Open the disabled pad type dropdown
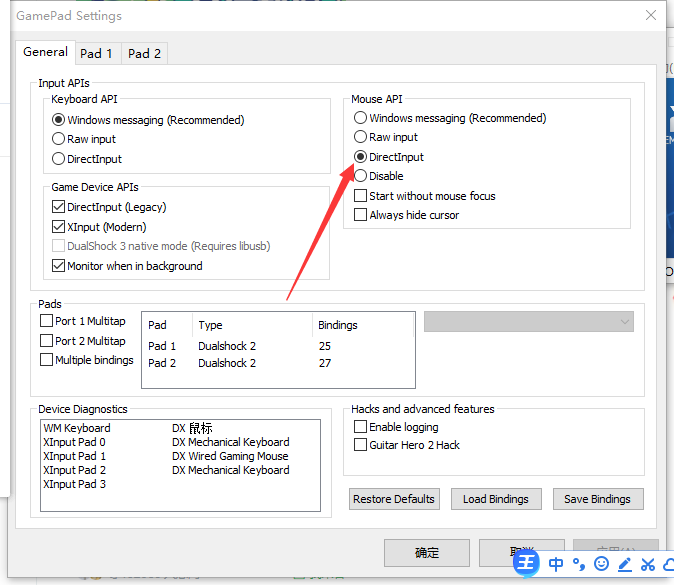 pos(529,321)
